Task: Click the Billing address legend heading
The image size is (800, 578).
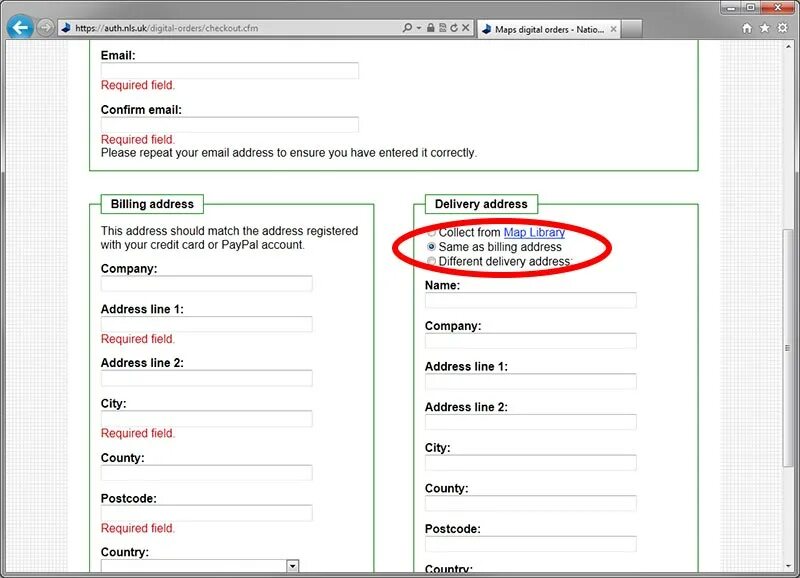Action: pos(152,204)
